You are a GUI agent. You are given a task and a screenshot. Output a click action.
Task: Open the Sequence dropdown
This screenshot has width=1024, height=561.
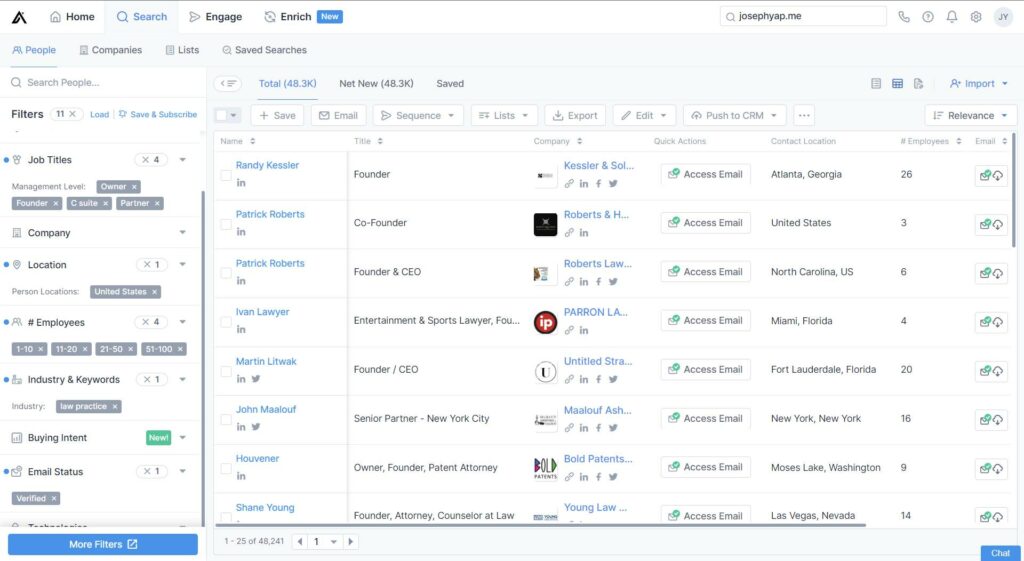418,116
